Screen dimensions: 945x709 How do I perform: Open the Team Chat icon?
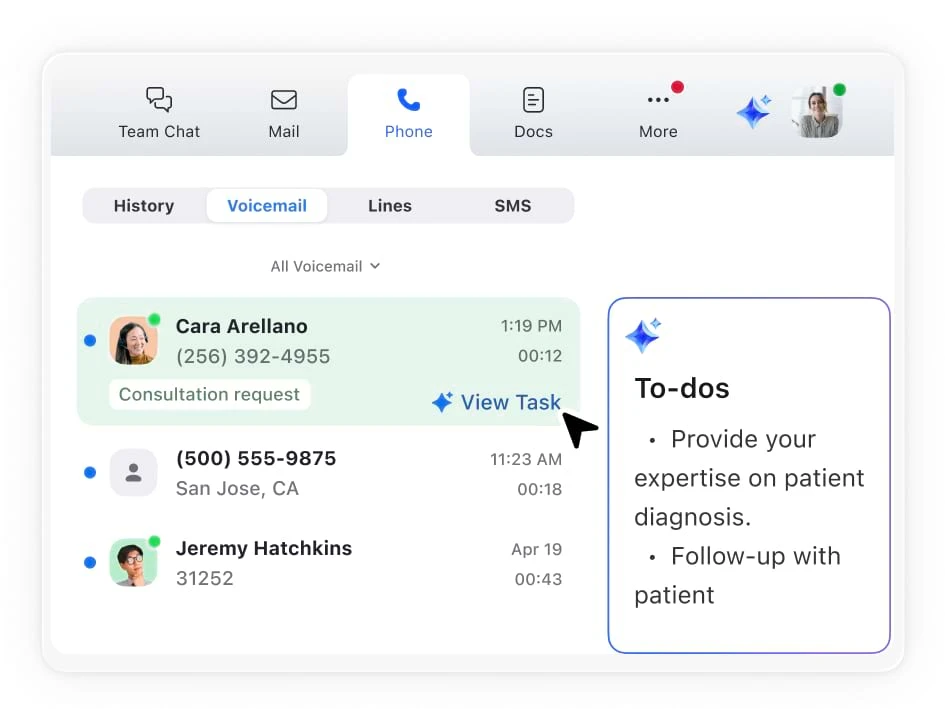tap(159, 100)
